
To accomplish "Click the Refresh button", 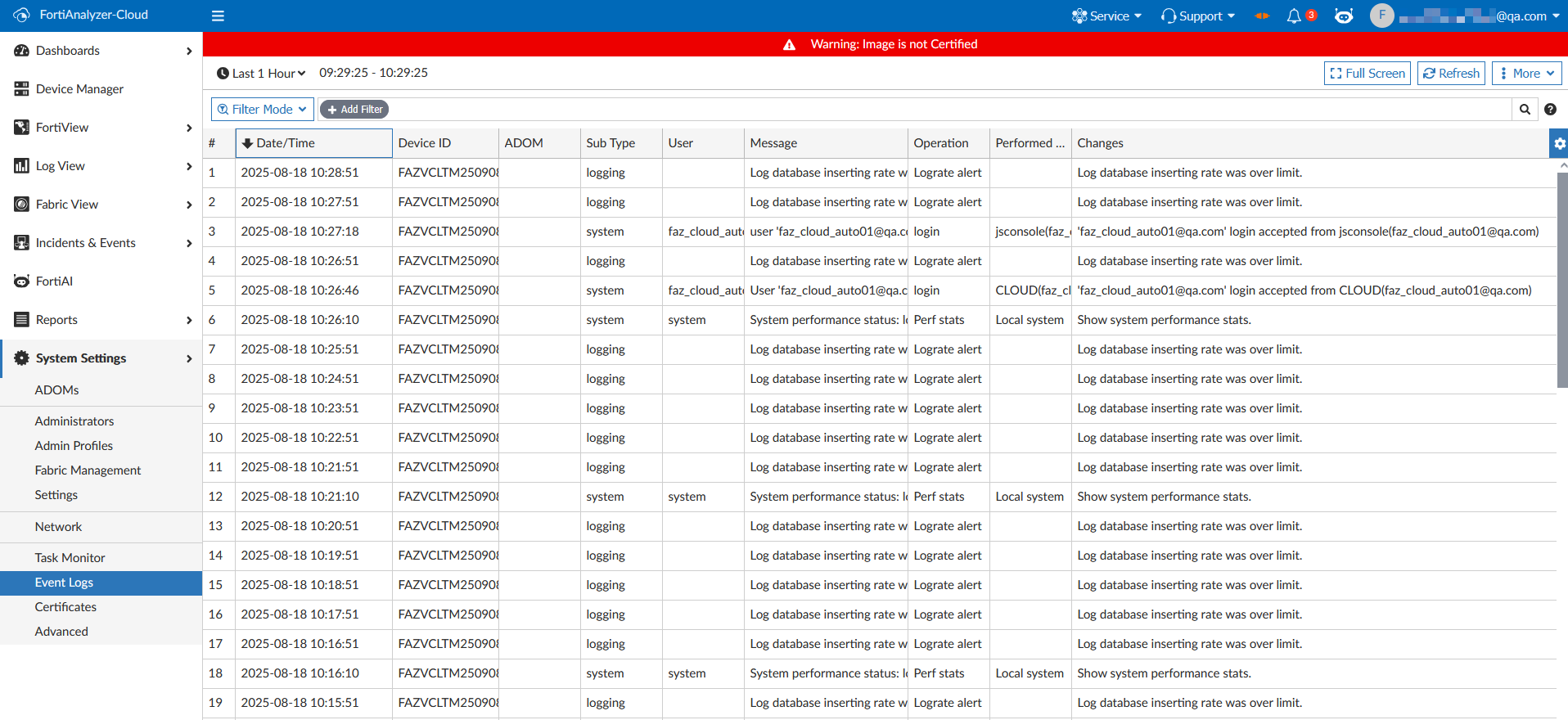I will [x=1451, y=74].
